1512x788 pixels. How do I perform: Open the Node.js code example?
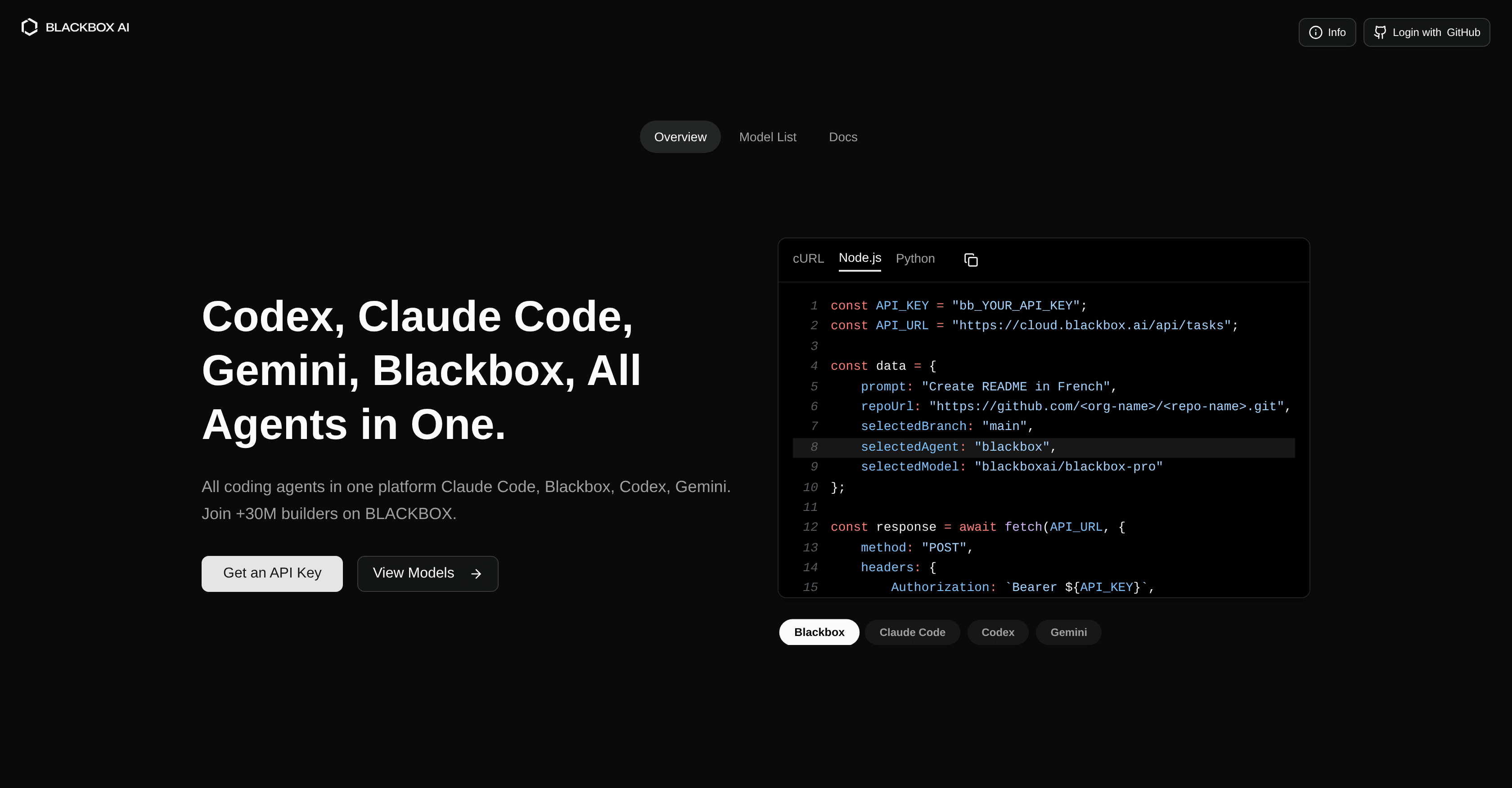tap(859, 258)
